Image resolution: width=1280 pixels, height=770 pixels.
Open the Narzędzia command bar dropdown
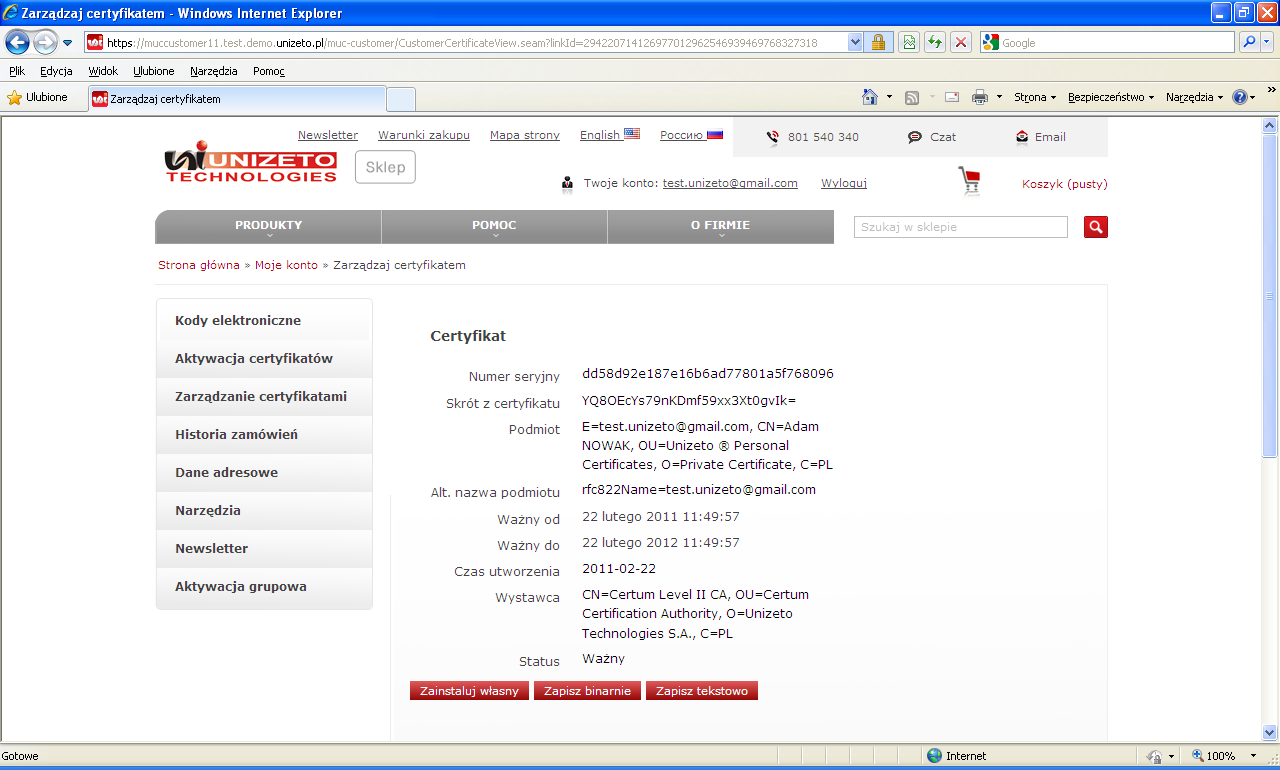pos(1194,97)
